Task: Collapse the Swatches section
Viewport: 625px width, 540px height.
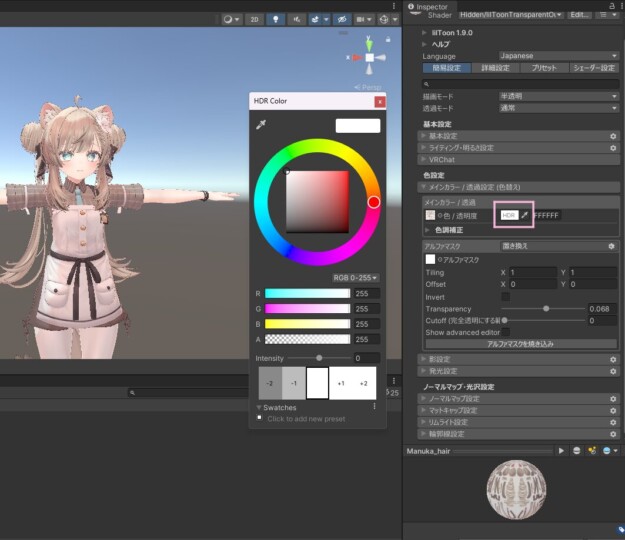Action: (x=259, y=408)
